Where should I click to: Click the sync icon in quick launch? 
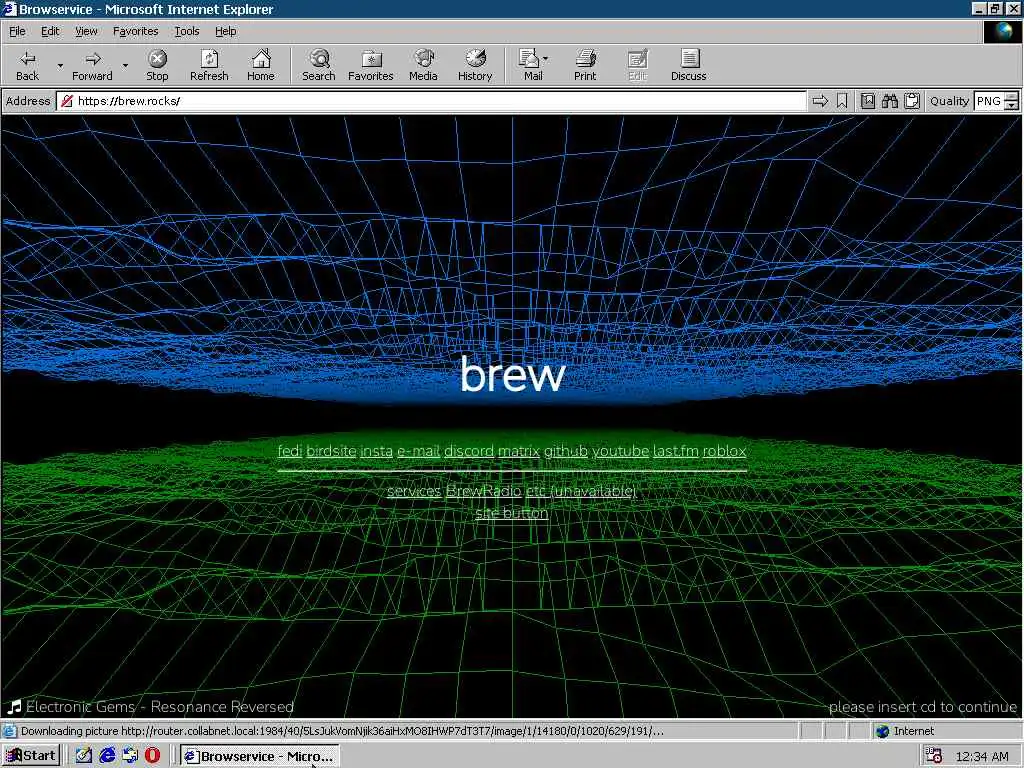[x=130, y=756]
